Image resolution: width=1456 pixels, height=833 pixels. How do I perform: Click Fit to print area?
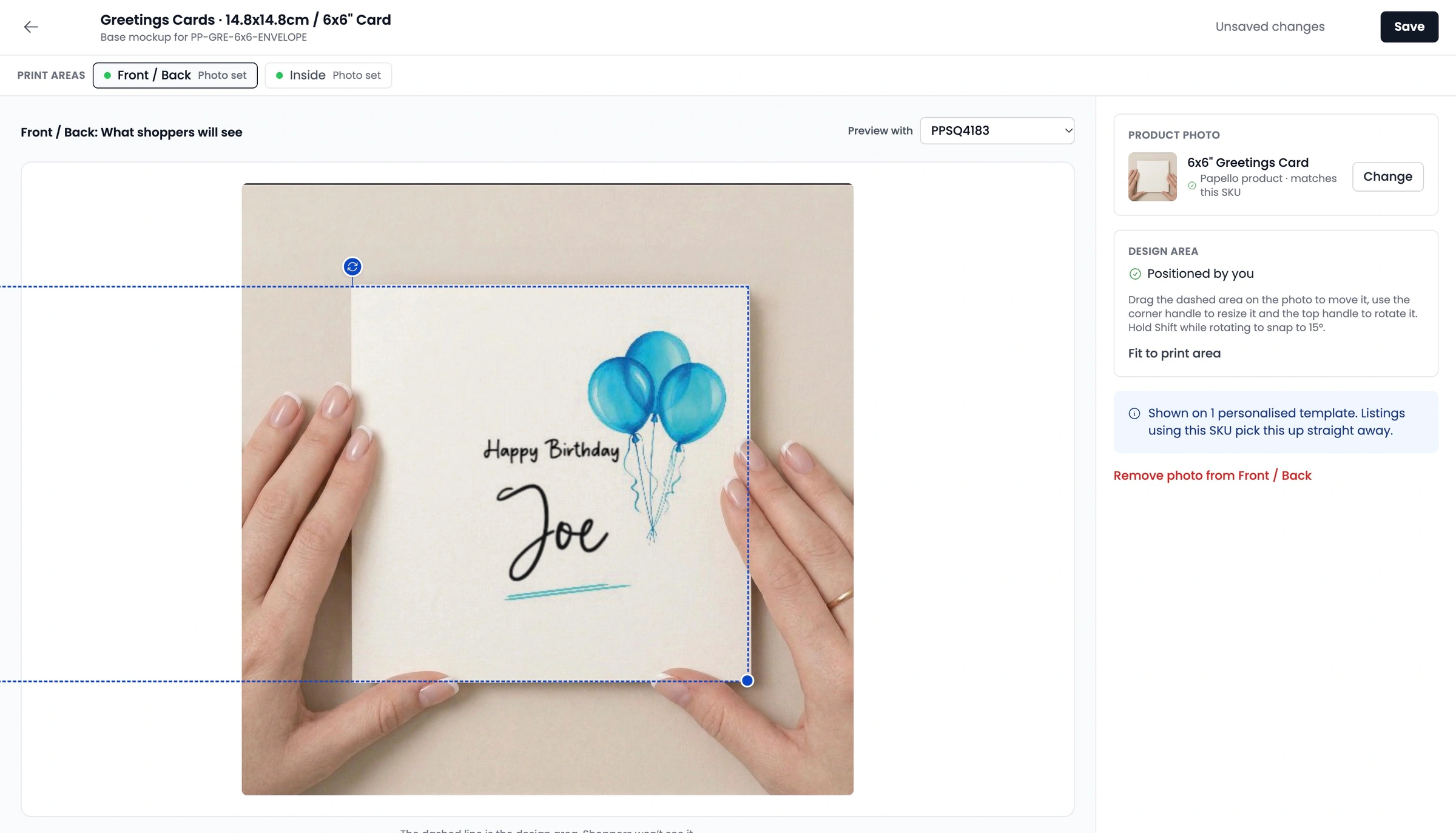coord(1174,353)
